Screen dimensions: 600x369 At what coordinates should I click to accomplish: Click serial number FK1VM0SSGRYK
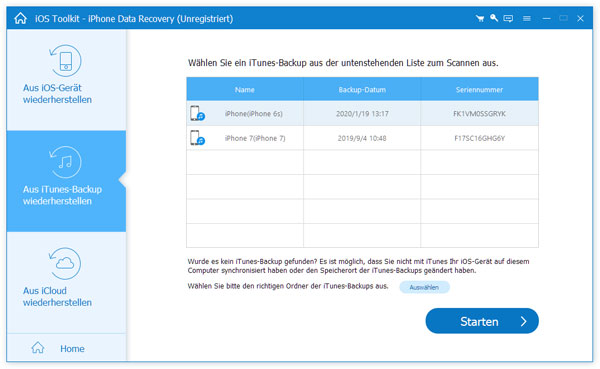pyautogui.click(x=479, y=114)
